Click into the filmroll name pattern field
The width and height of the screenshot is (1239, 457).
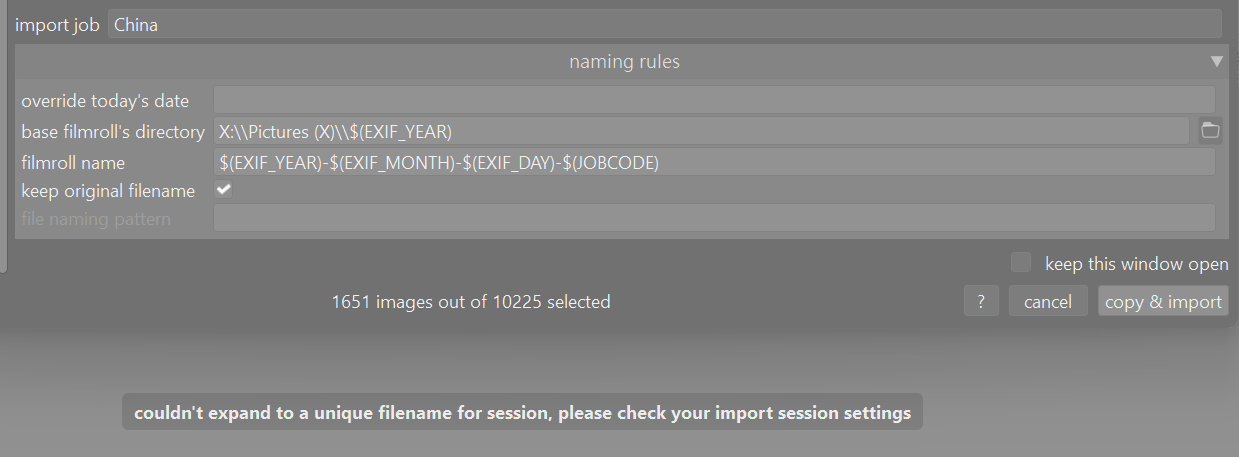[x=714, y=162]
